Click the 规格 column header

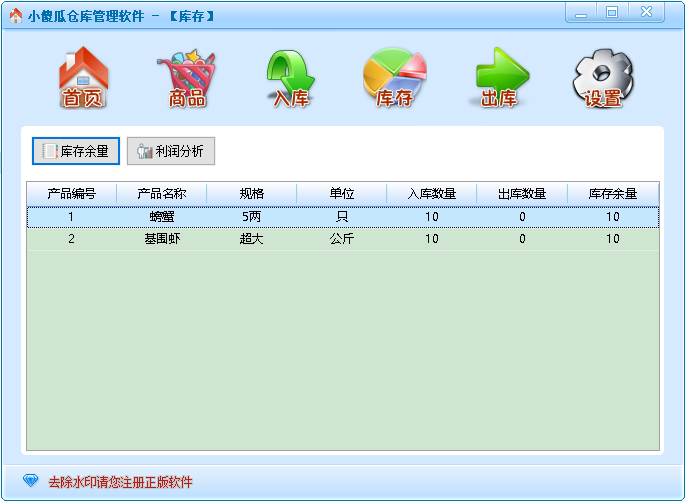point(251,194)
